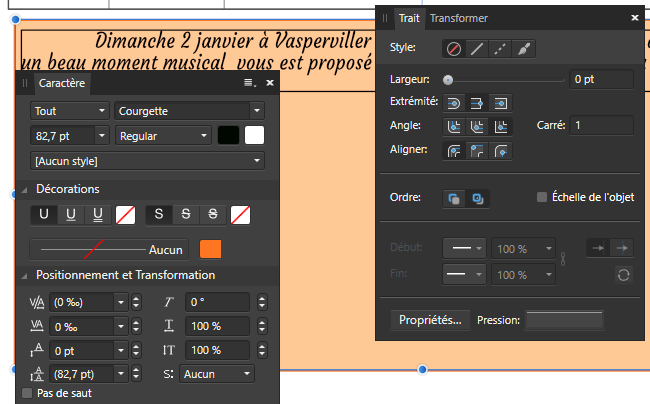
Task: Close the Trait panel
Action: coord(635,18)
